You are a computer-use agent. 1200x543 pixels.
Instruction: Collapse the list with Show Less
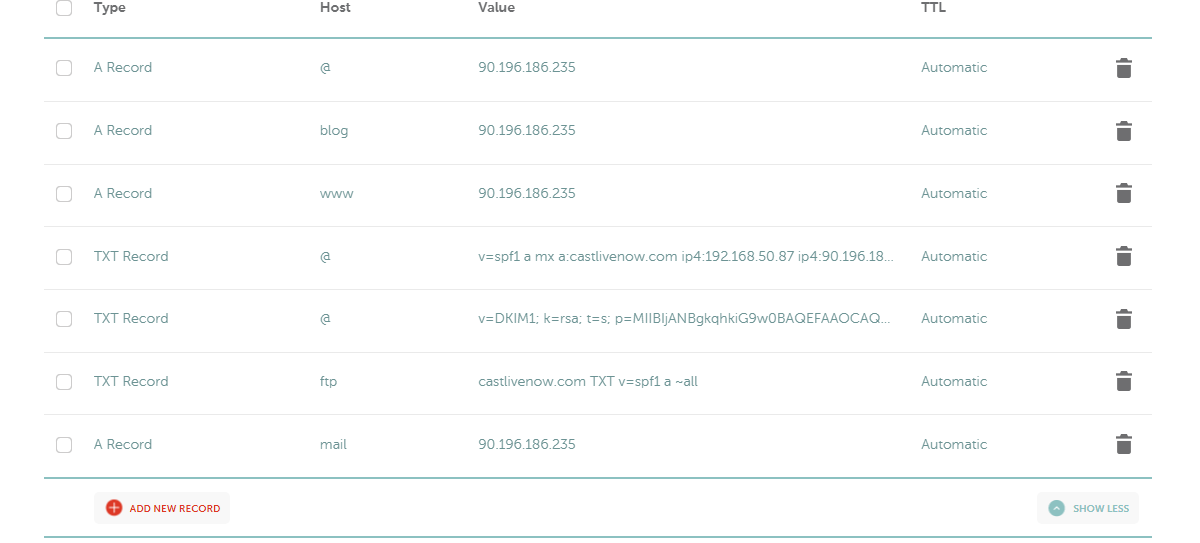coord(1088,508)
